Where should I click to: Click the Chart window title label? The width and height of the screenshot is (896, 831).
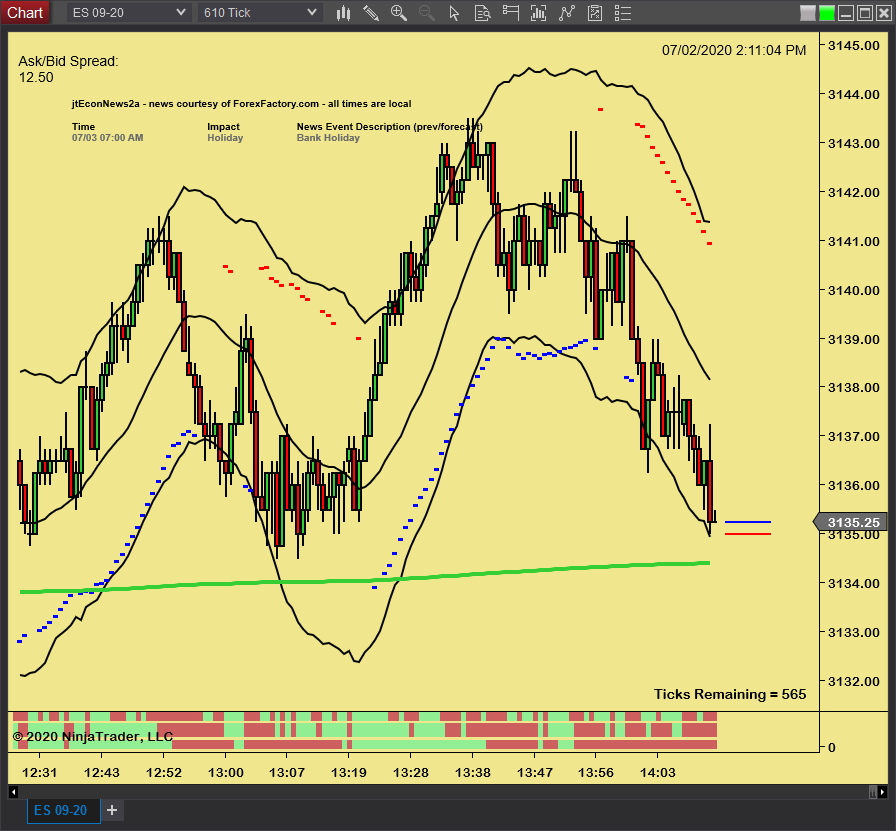point(25,13)
